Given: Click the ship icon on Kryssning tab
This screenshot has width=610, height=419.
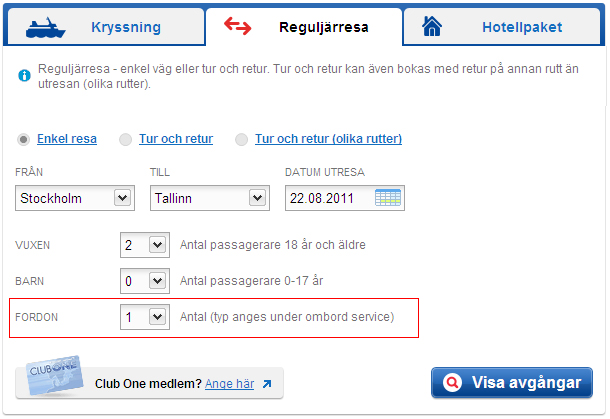Looking at the screenshot, I should coord(46,28).
